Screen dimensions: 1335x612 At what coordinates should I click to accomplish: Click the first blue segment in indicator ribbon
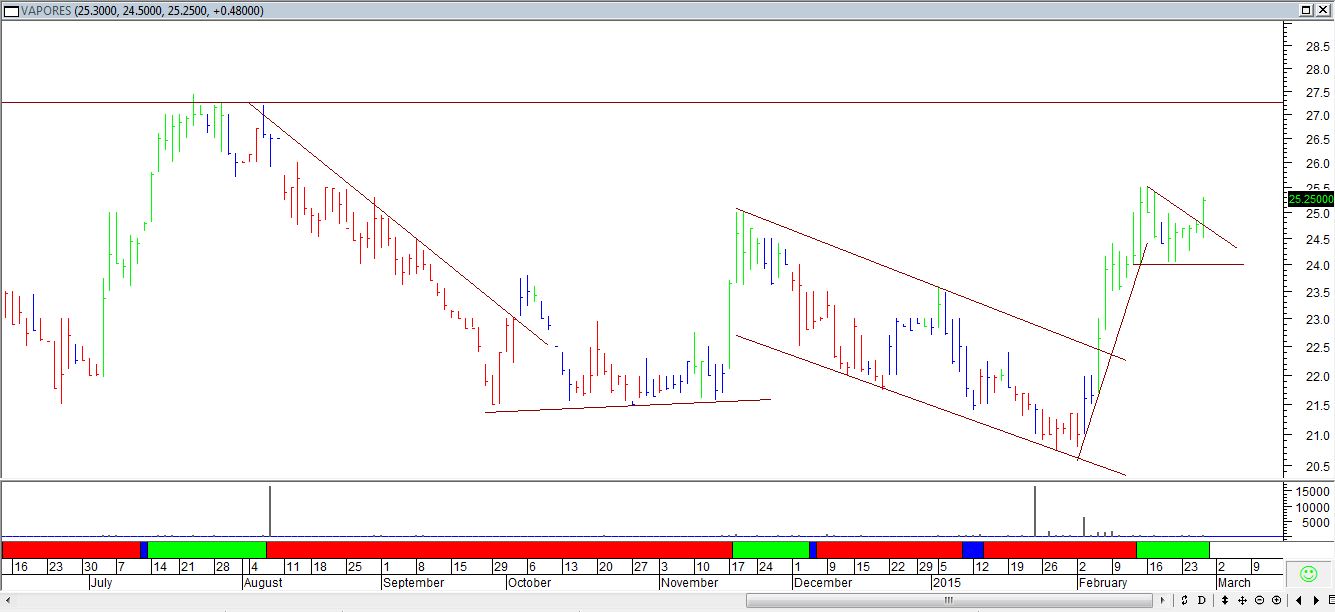pos(144,549)
